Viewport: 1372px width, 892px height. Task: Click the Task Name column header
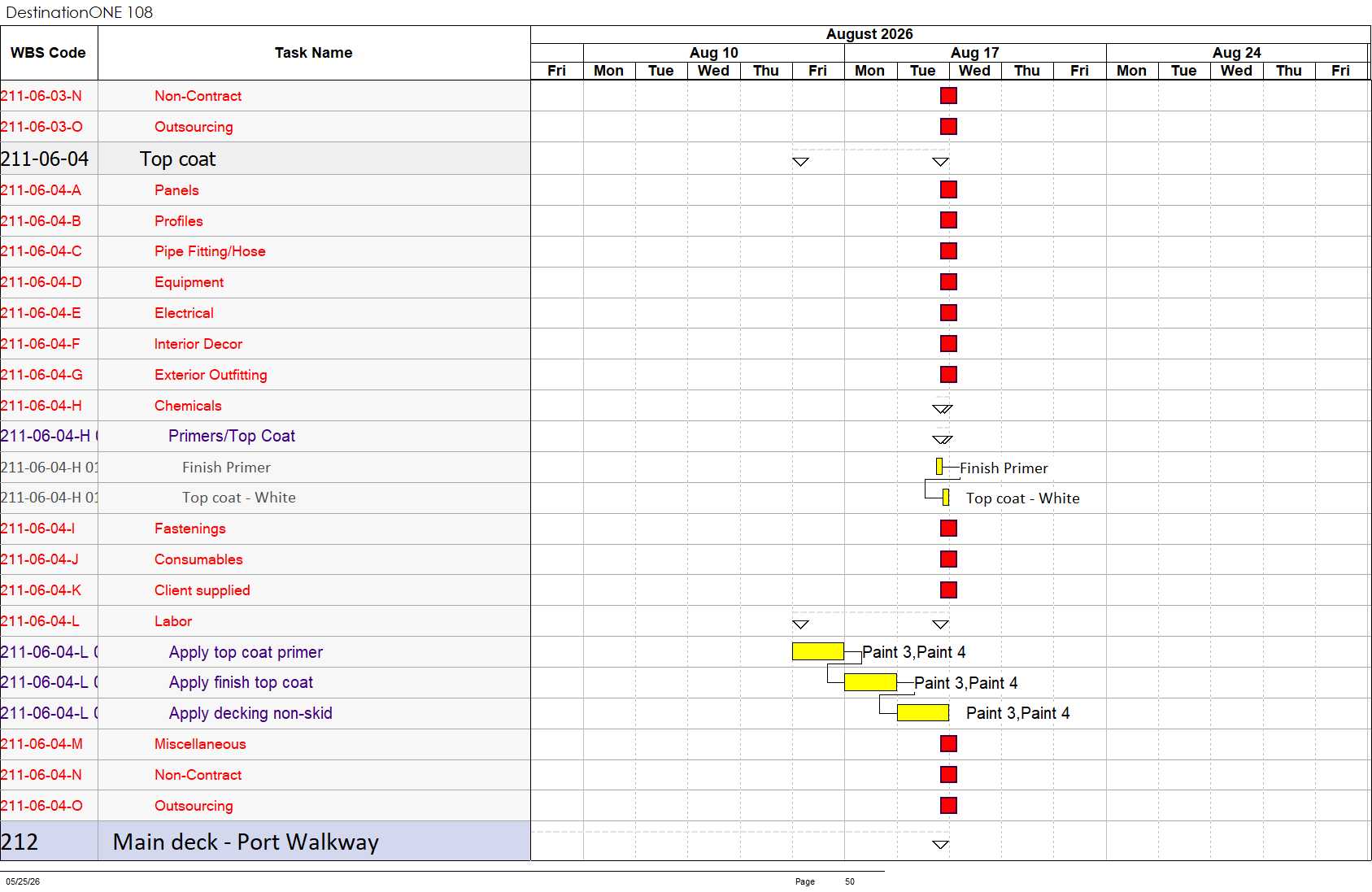pos(314,53)
